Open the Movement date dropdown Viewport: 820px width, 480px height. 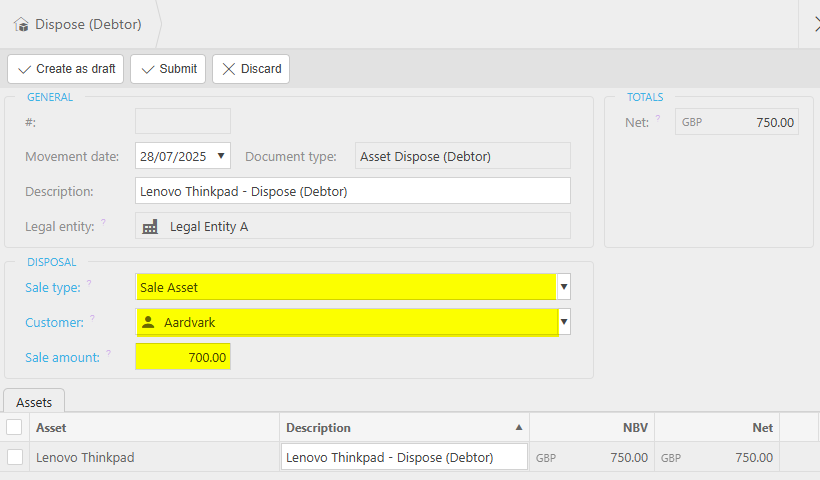pyautogui.click(x=221, y=156)
